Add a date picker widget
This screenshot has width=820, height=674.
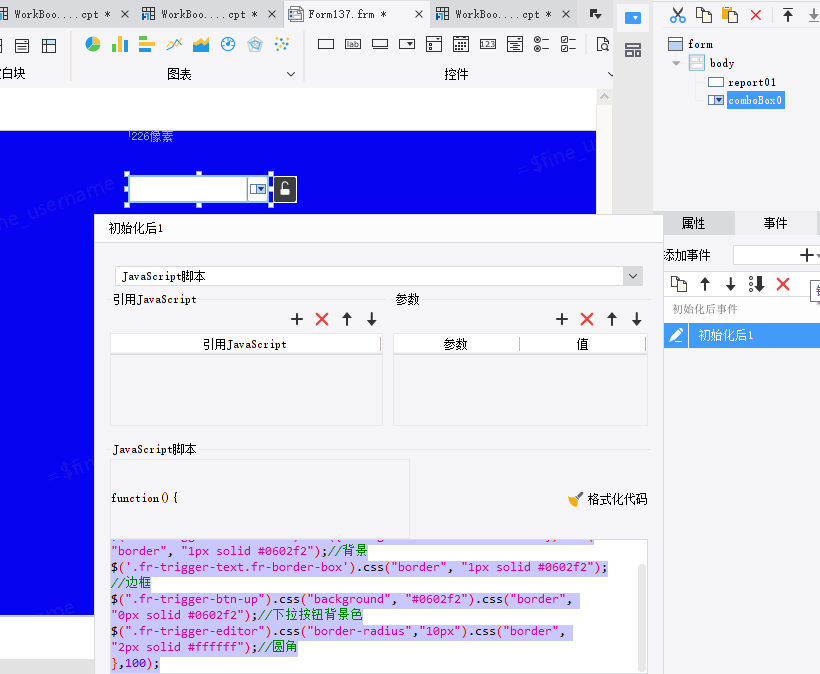coord(461,44)
